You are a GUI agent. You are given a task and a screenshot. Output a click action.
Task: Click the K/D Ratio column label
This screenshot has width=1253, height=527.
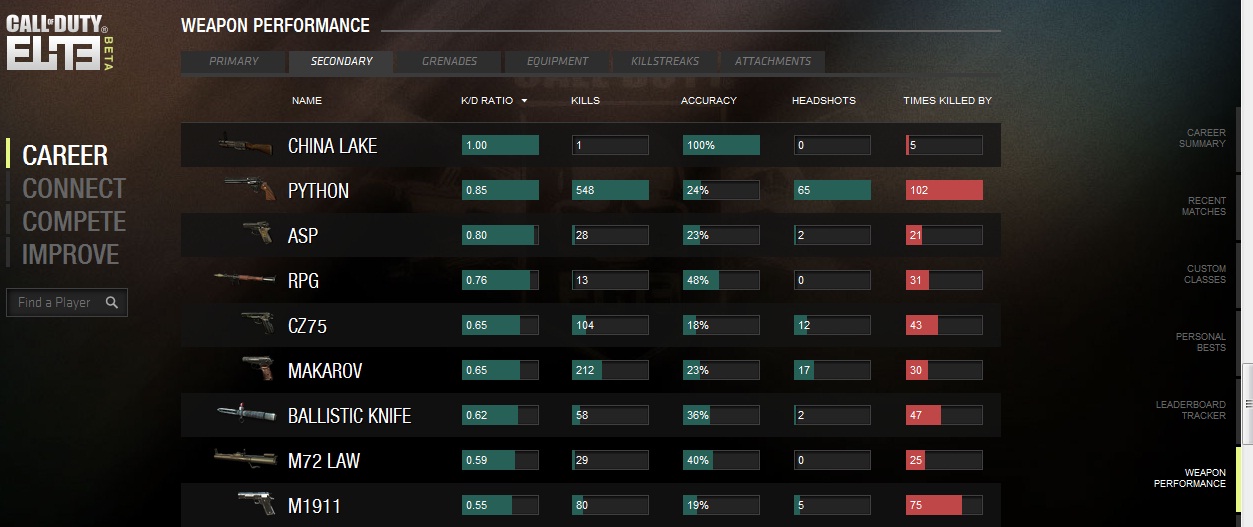coord(486,101)
